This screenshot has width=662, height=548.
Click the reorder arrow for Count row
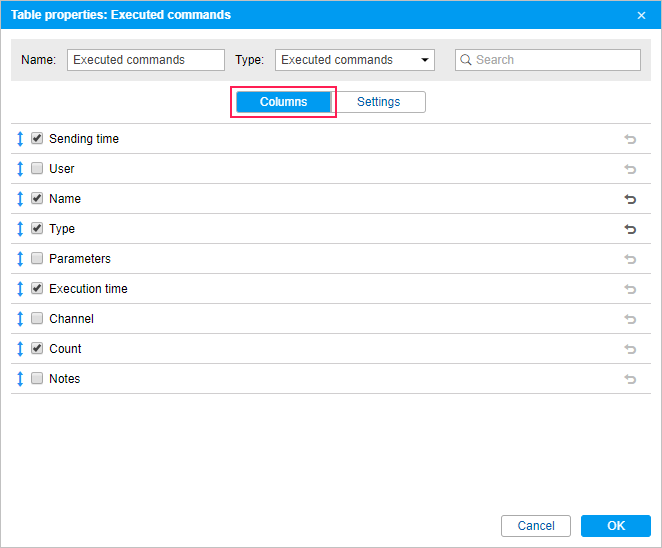(x=20, y=349)
